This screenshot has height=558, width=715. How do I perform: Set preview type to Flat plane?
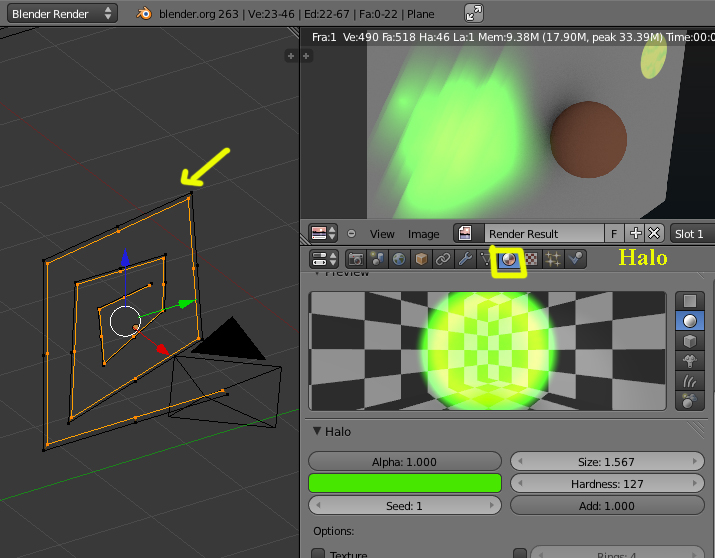pos(689,301)
